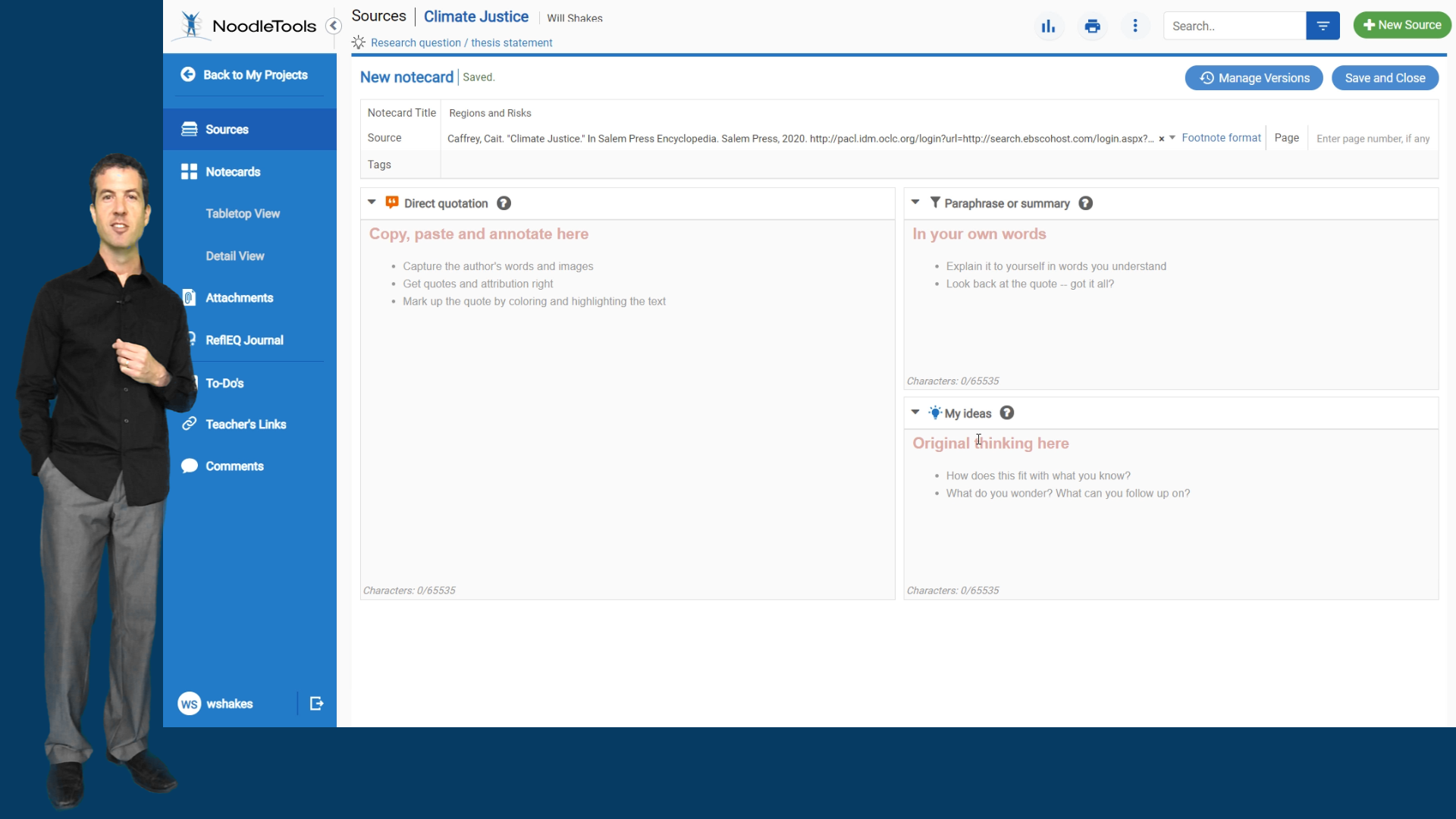This screenshot has width=1456, height=819.
Task: Collapse the Direct quotation section
Action: click(x=372, y=202)
